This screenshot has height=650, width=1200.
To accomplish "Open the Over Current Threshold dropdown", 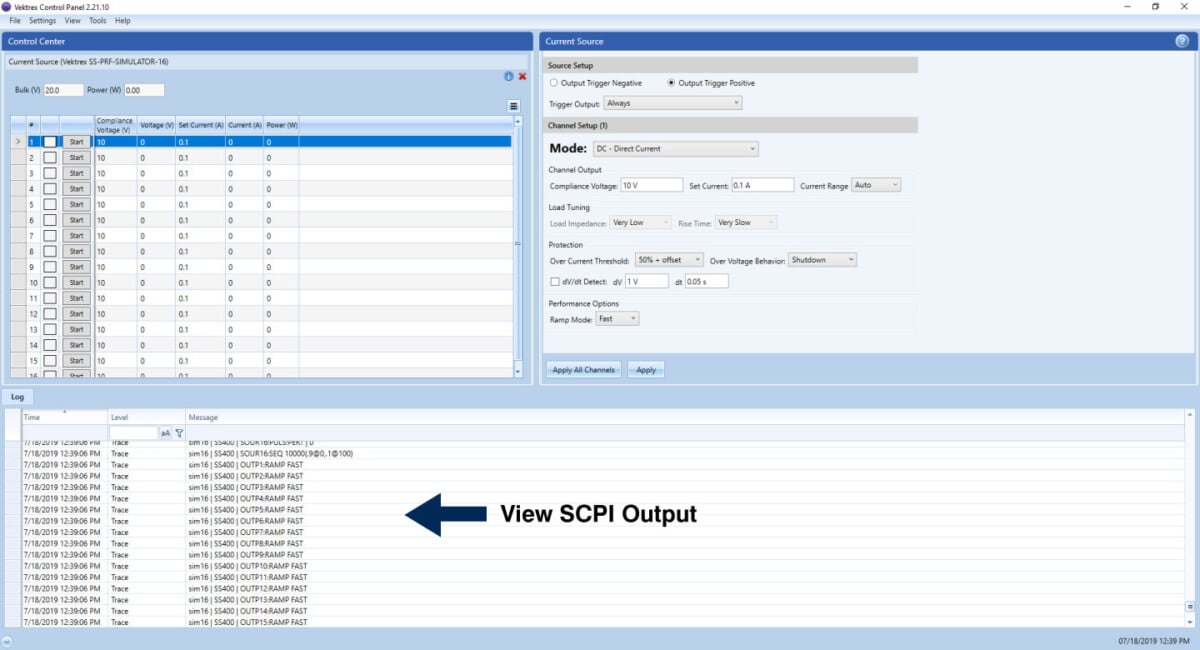I will 669,260.
